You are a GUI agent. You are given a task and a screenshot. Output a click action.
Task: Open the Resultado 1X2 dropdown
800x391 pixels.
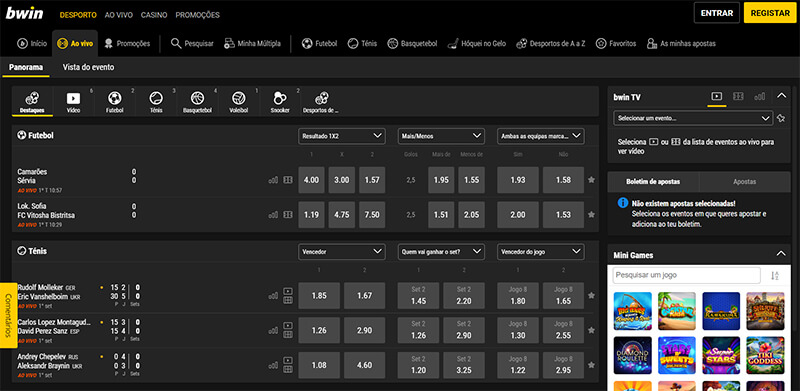tap(341, 136)
